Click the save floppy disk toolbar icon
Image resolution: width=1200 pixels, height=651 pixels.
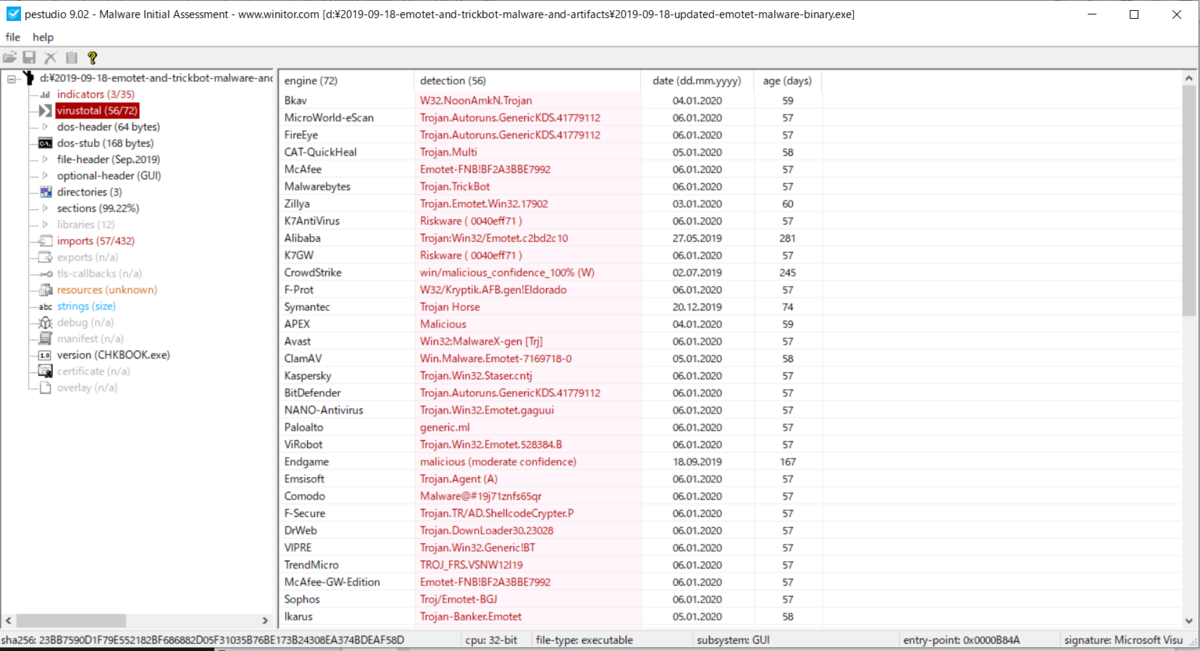29,58
